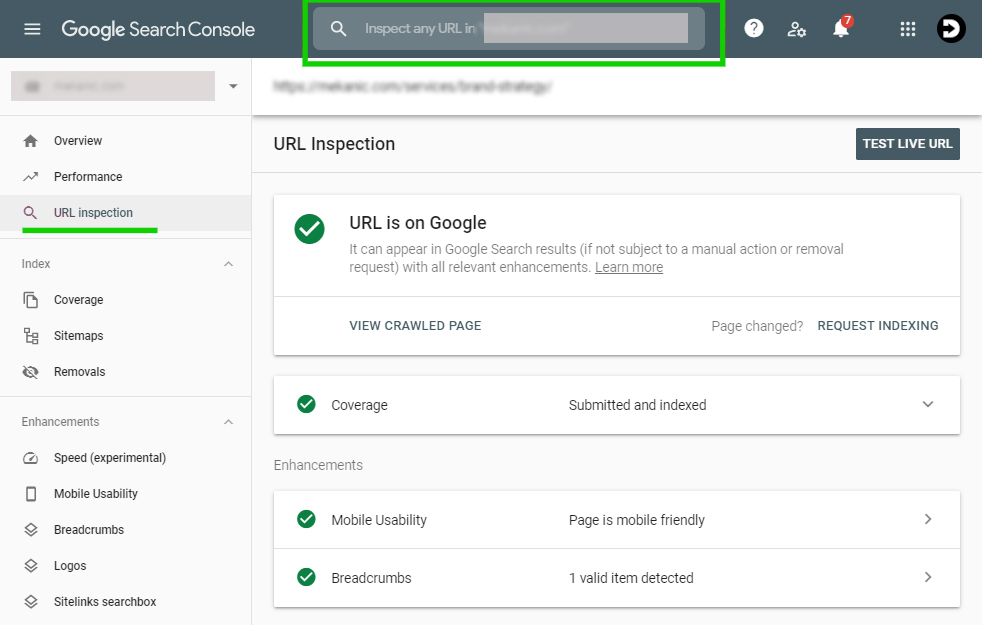Click the 'Coverage' label in results card
The width and height of the screenshot is (982, 625).
359,405
